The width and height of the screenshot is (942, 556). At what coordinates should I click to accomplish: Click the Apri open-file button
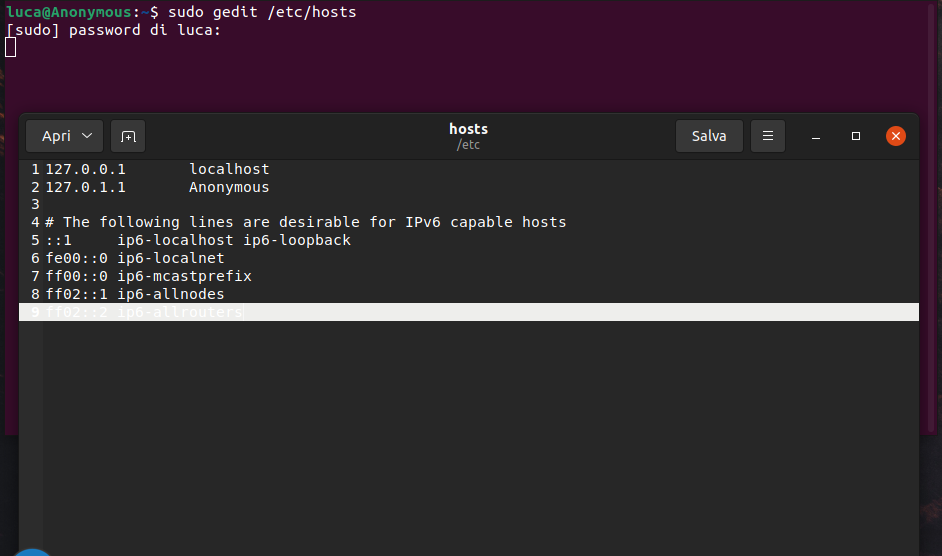56,136
